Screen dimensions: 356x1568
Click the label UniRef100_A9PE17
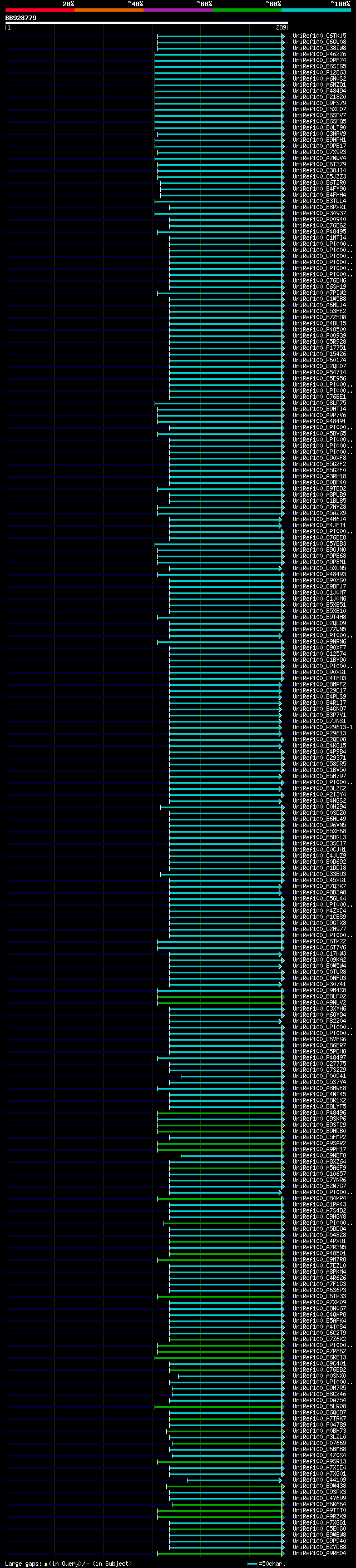[x=319, y=146]
